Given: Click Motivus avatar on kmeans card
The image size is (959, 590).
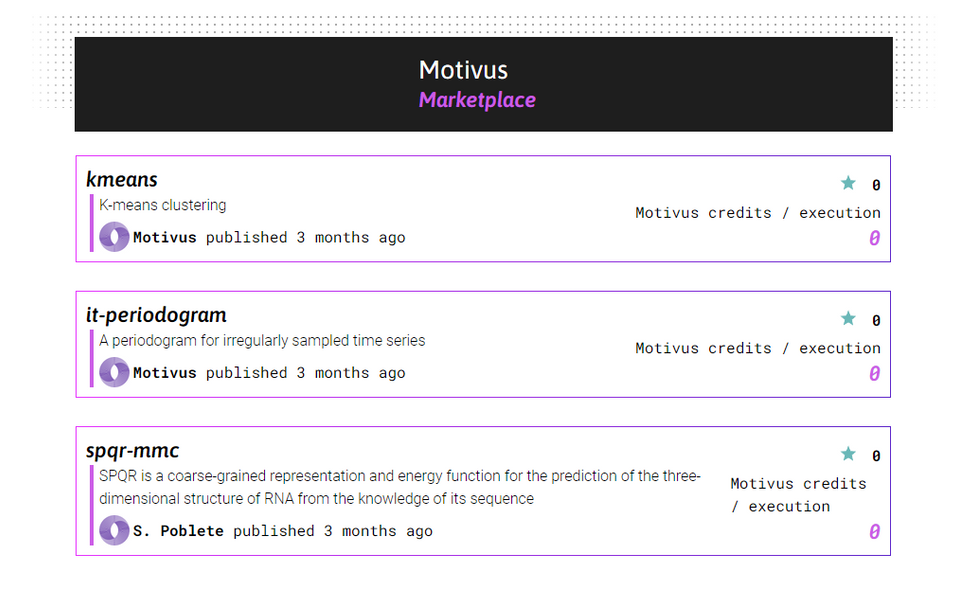Looking at the screenshot, I should [x=114, y=237].
